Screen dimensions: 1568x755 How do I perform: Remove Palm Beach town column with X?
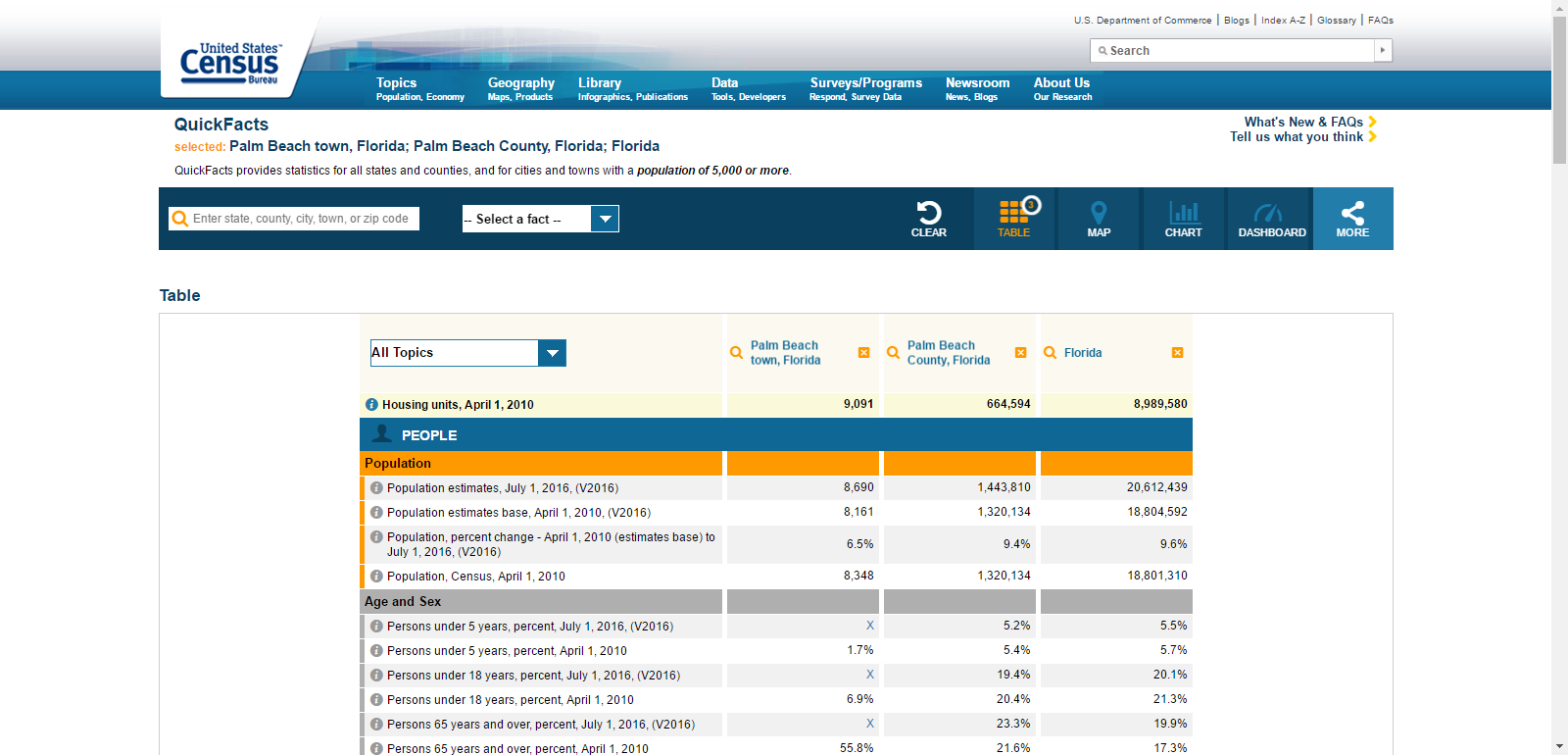tap(863, 352)
